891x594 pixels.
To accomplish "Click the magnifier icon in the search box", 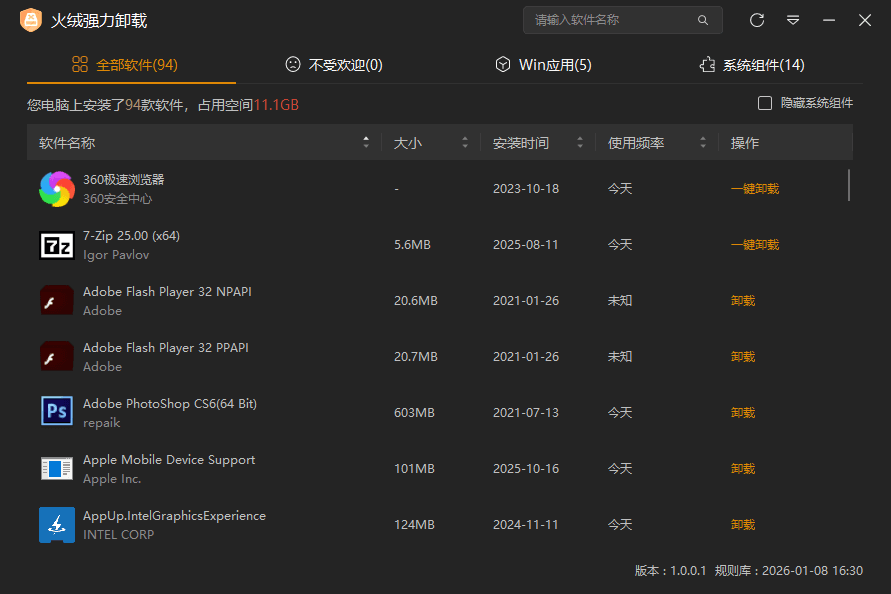I will [x=703, y=20].
